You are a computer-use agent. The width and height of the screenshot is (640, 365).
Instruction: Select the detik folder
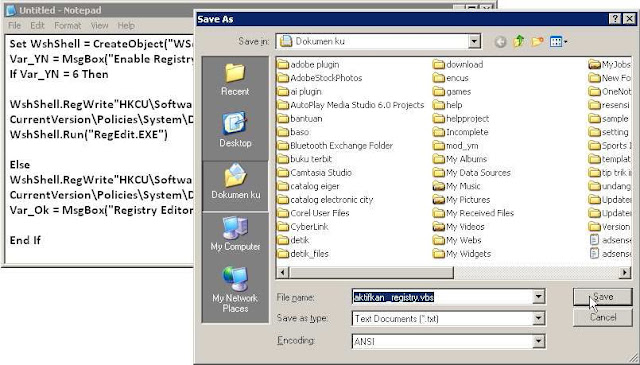[x=293, y=240]
